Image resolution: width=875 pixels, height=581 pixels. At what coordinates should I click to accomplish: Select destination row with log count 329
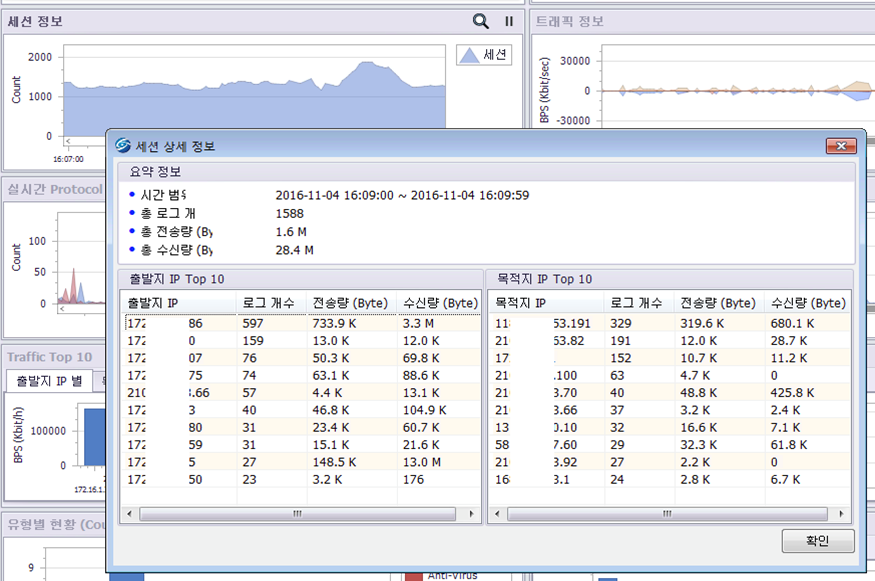(x=671, y=323)
